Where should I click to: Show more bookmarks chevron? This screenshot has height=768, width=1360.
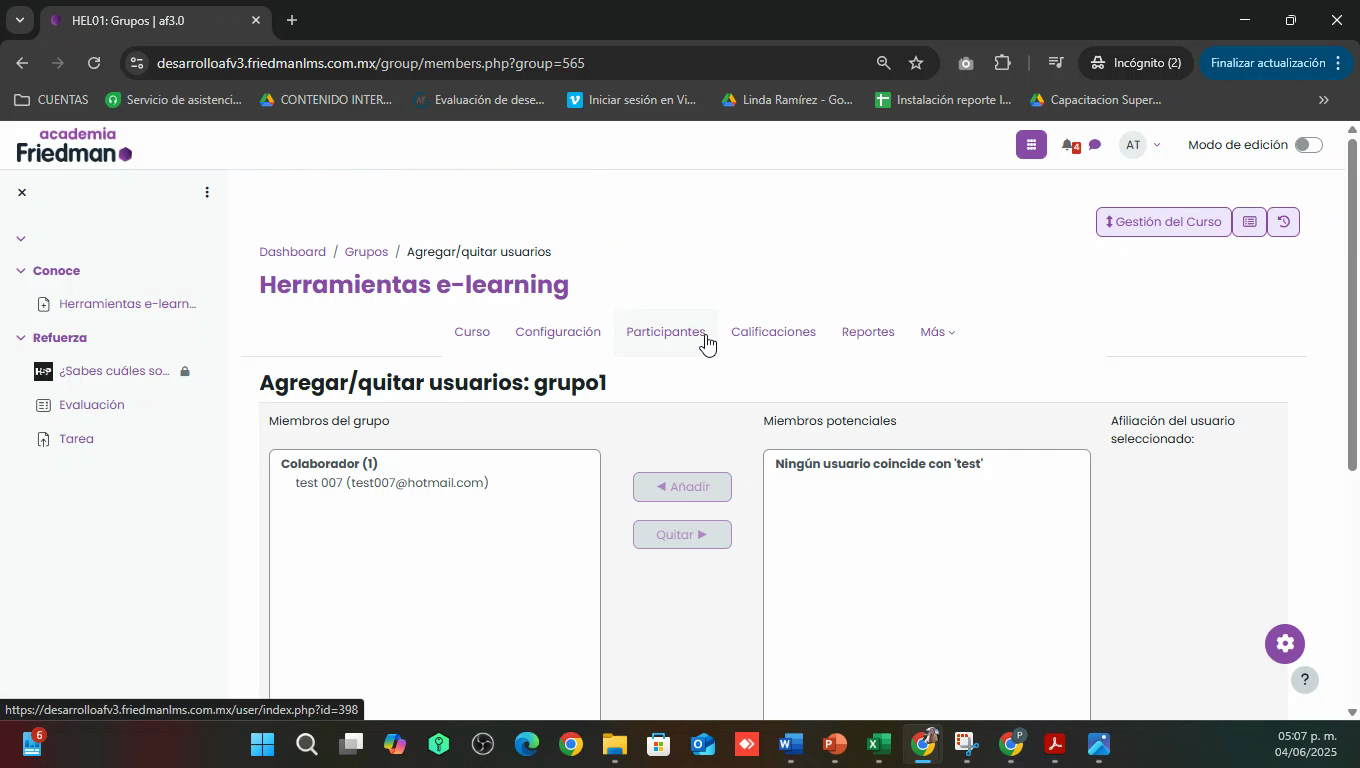(x=1324, y=100)
